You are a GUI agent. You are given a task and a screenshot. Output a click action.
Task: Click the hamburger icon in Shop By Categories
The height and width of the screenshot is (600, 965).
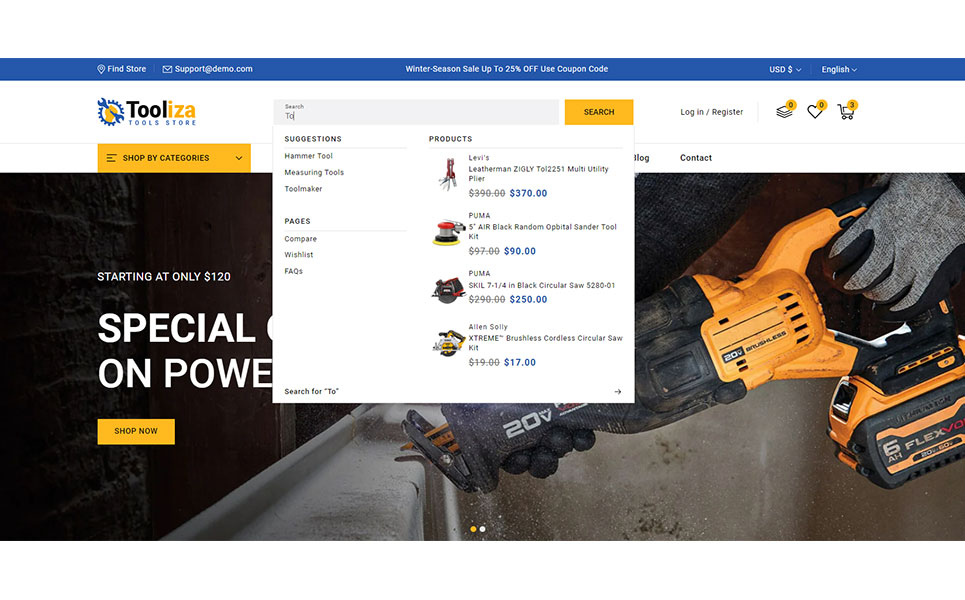click(111, 158)
